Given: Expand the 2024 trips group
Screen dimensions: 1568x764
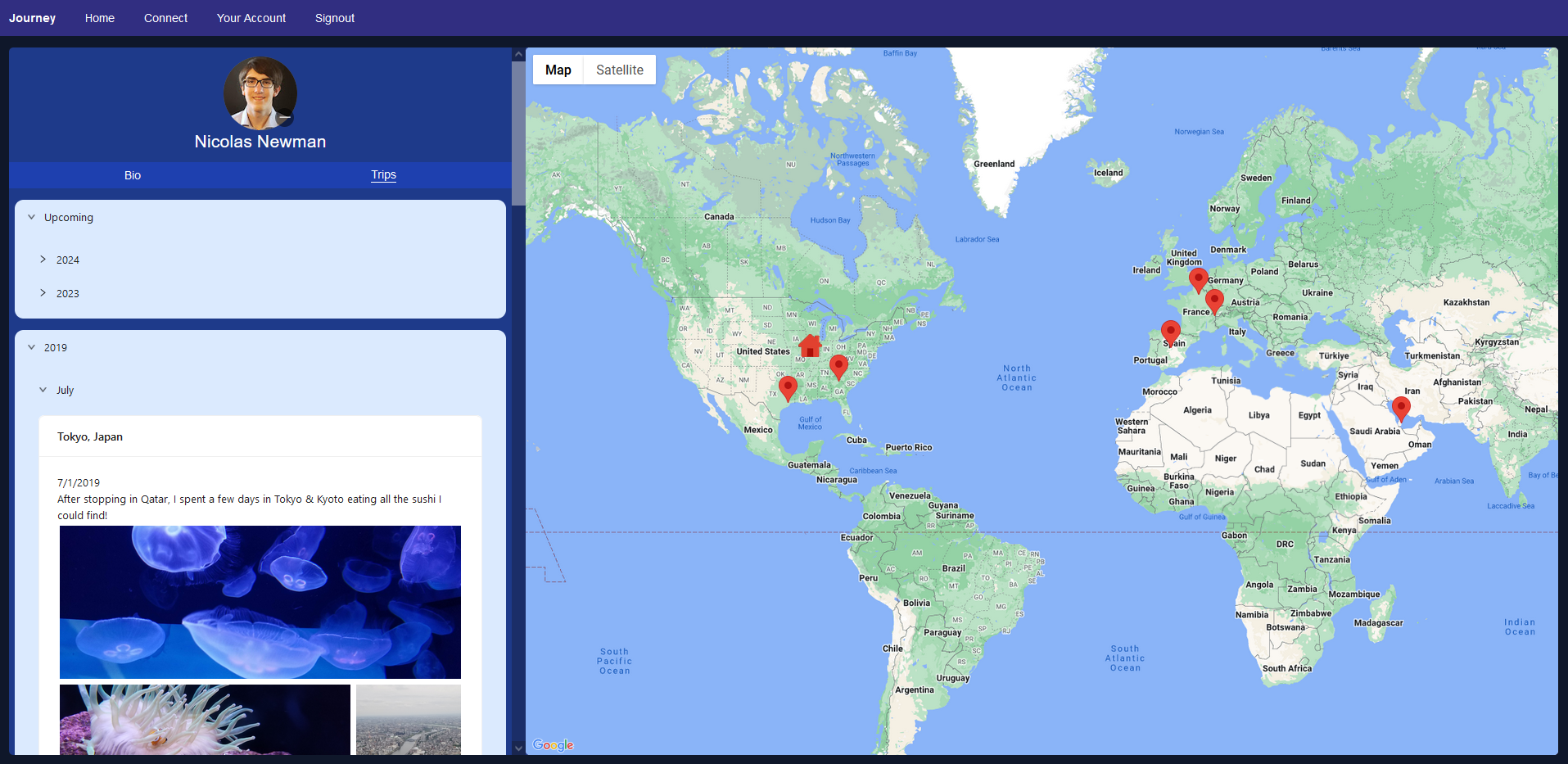Looking at the screenshot, I should tap(43, 260).
